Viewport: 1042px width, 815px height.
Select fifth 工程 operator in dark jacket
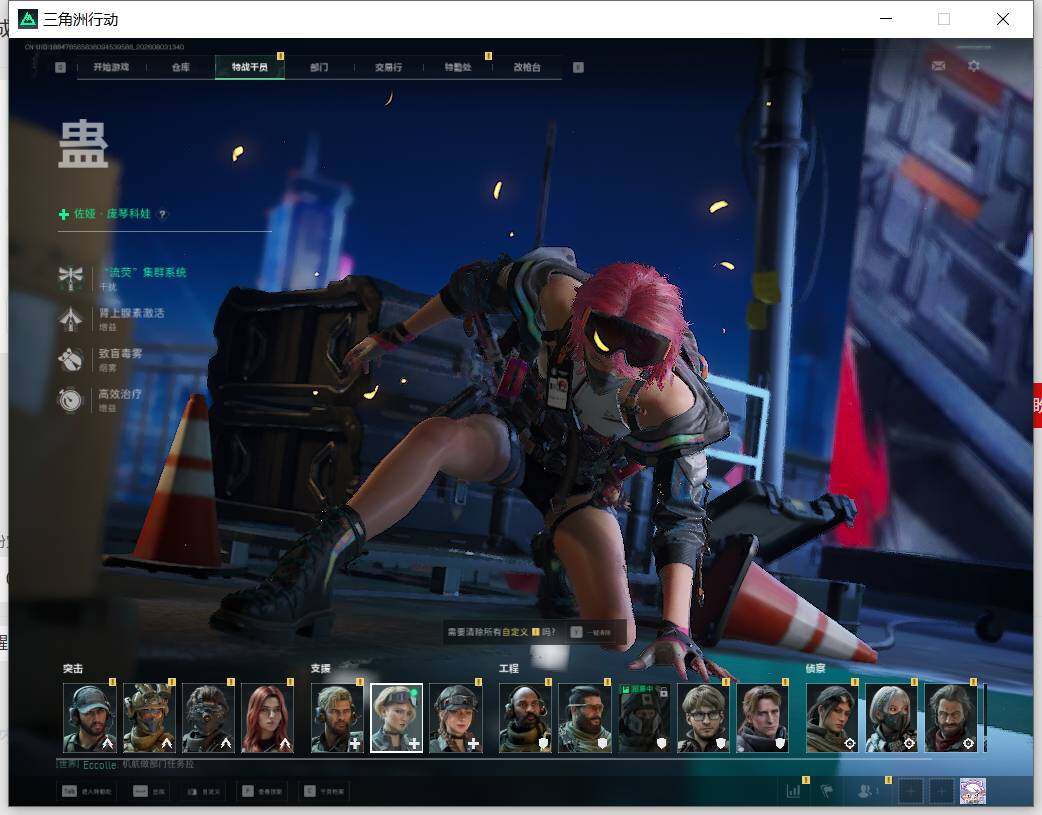pyautogui.click(x=762, y=718)
